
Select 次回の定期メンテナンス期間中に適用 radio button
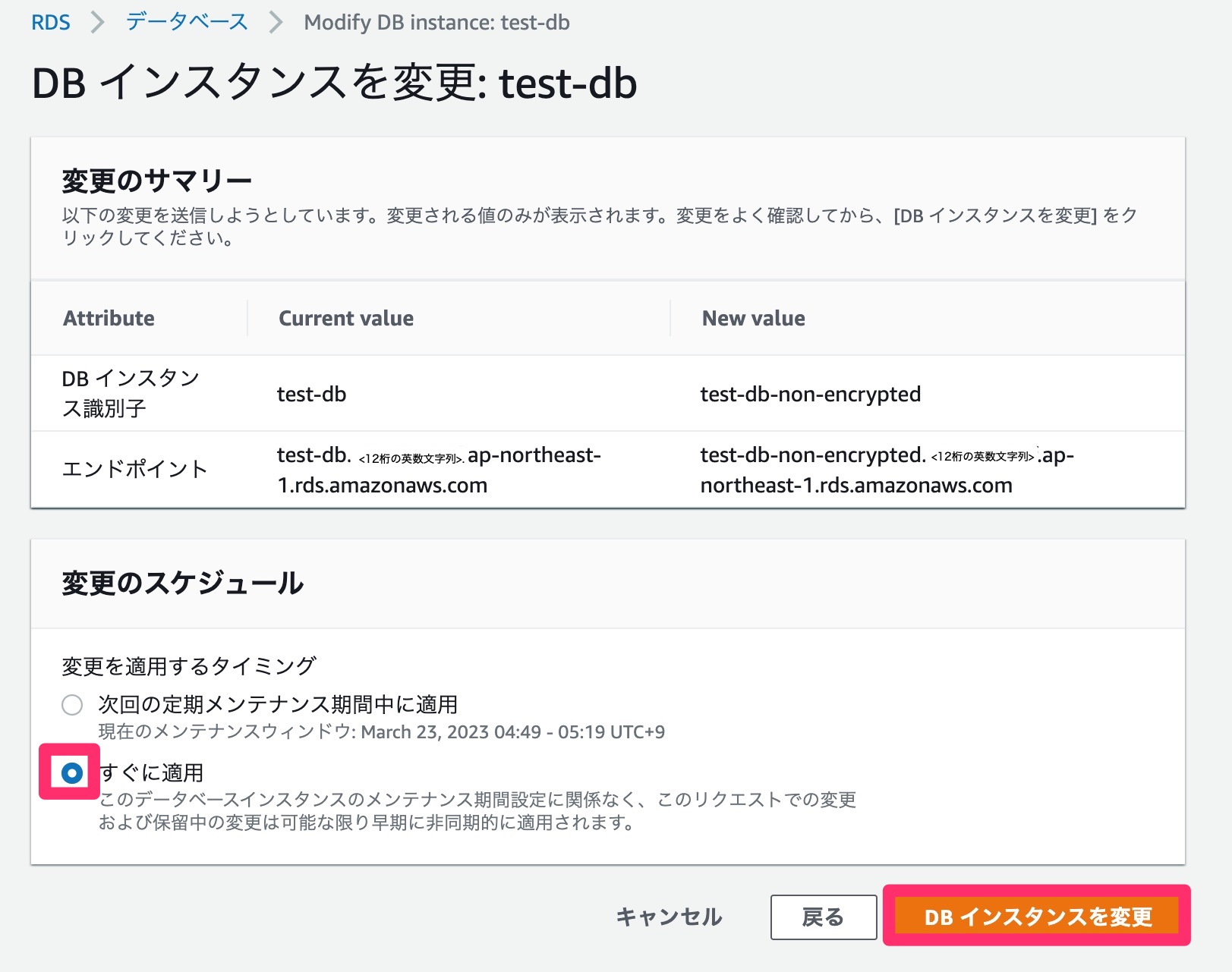click(x=72, y=705)
